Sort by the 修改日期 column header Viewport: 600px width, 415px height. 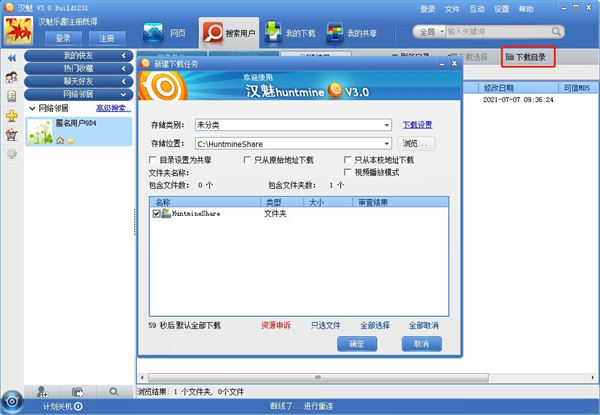(518, 88)
